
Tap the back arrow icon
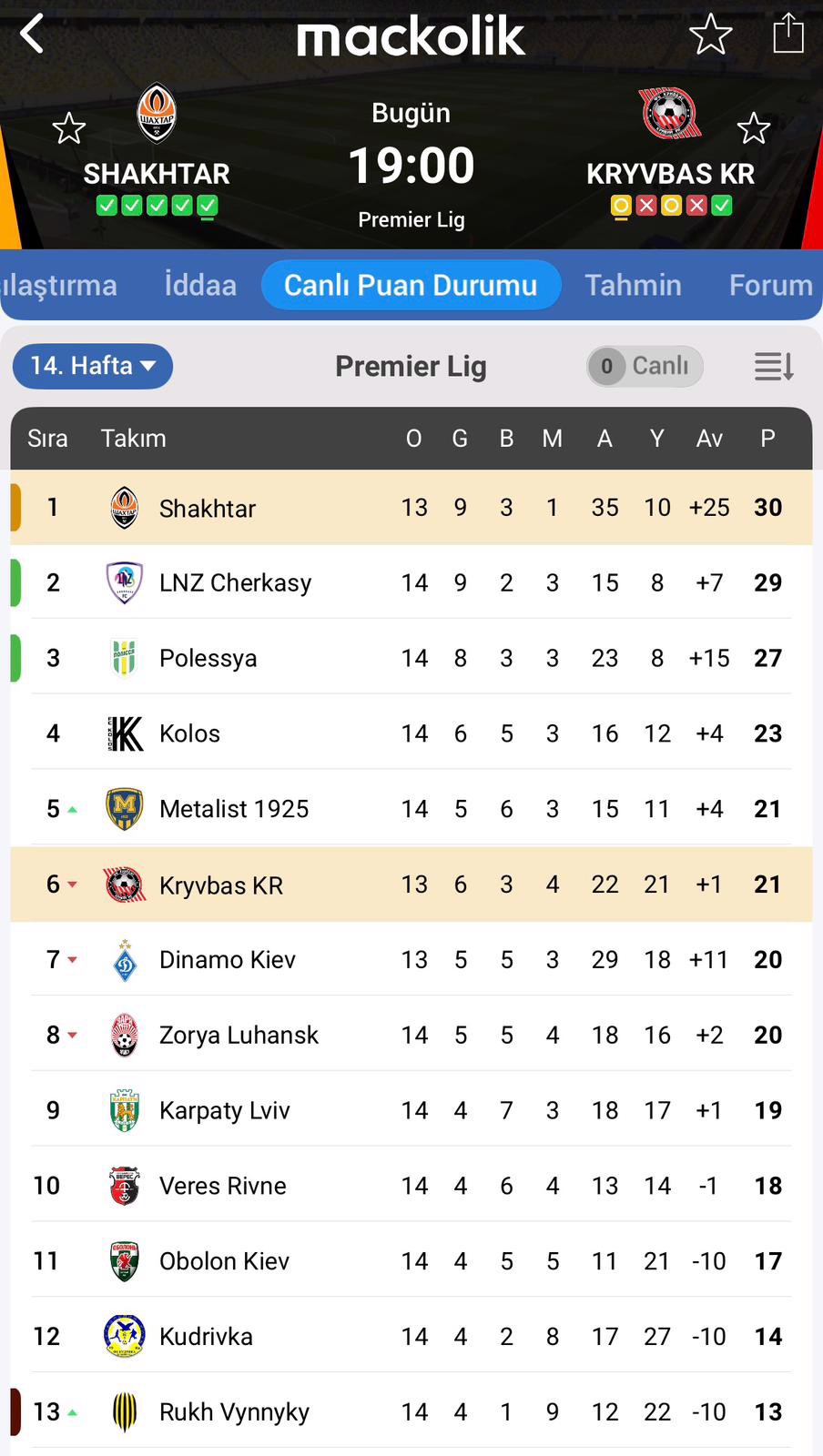click(33, 35)
